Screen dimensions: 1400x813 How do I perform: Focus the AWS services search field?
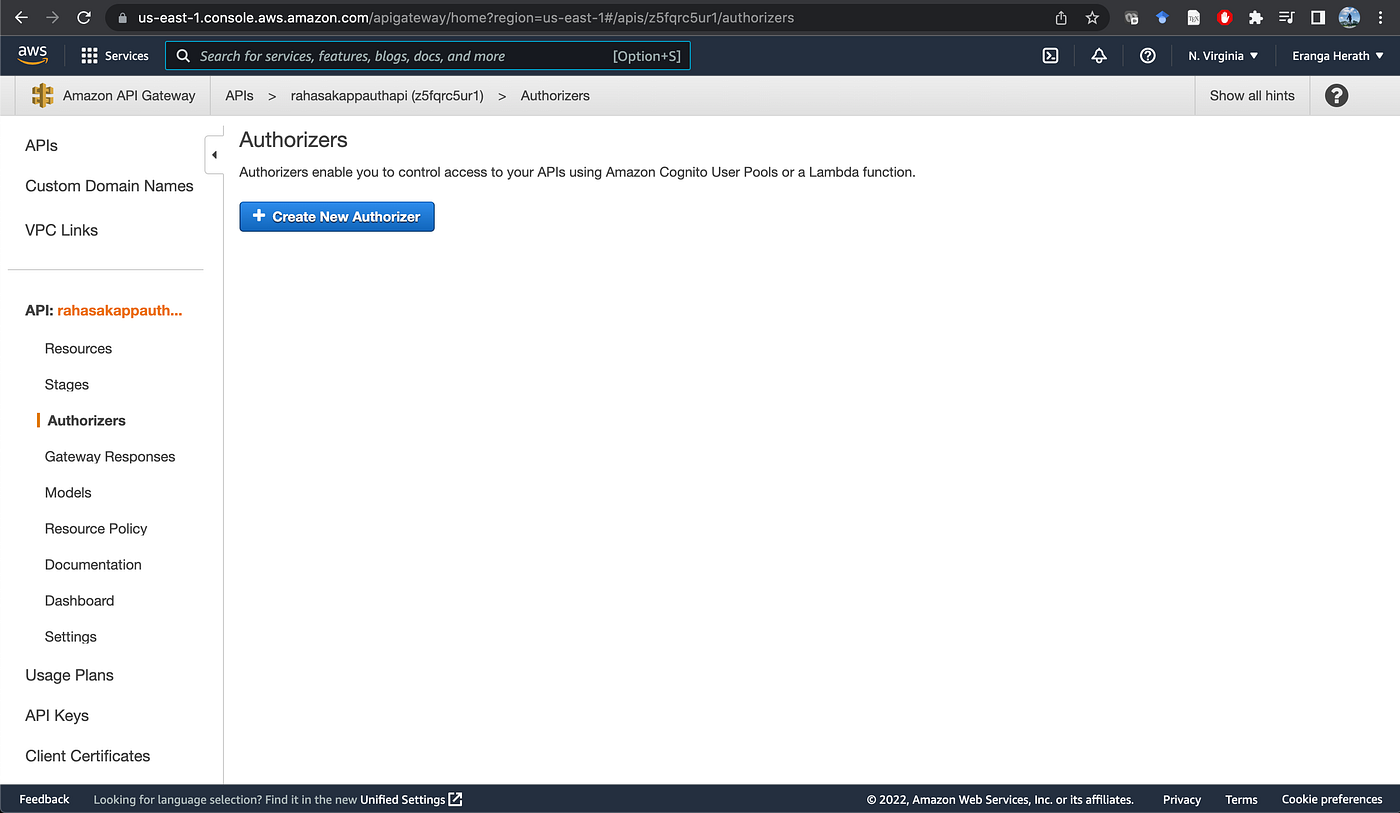pyautogui.click(x=428, y=56)
